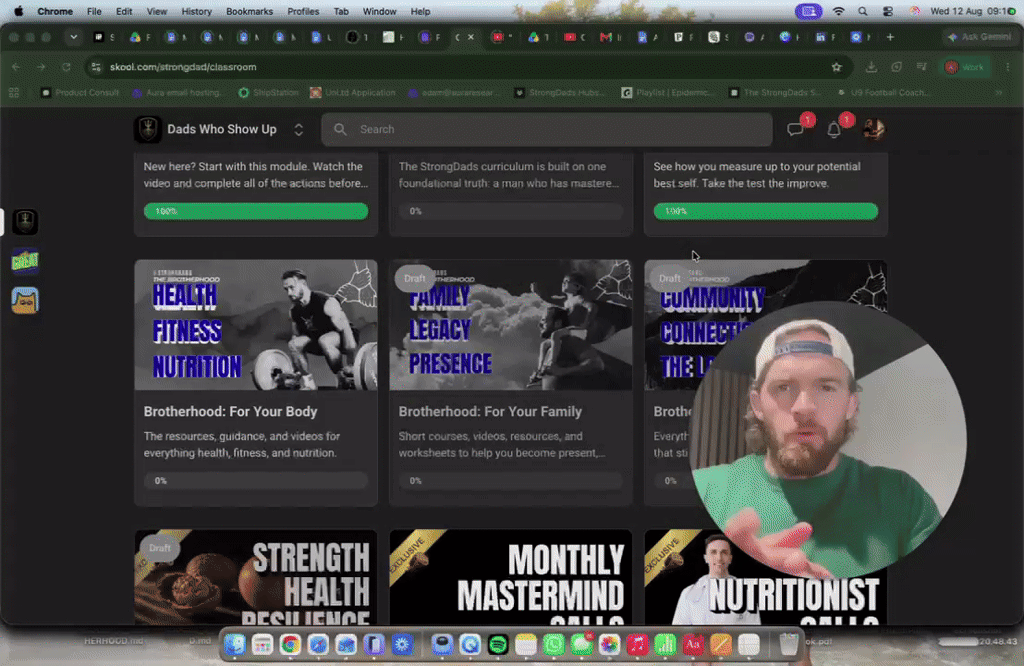Click the Wi-Fi status icon
The height and width of the screenshot is (666, 1024).
tap(839, 11)
